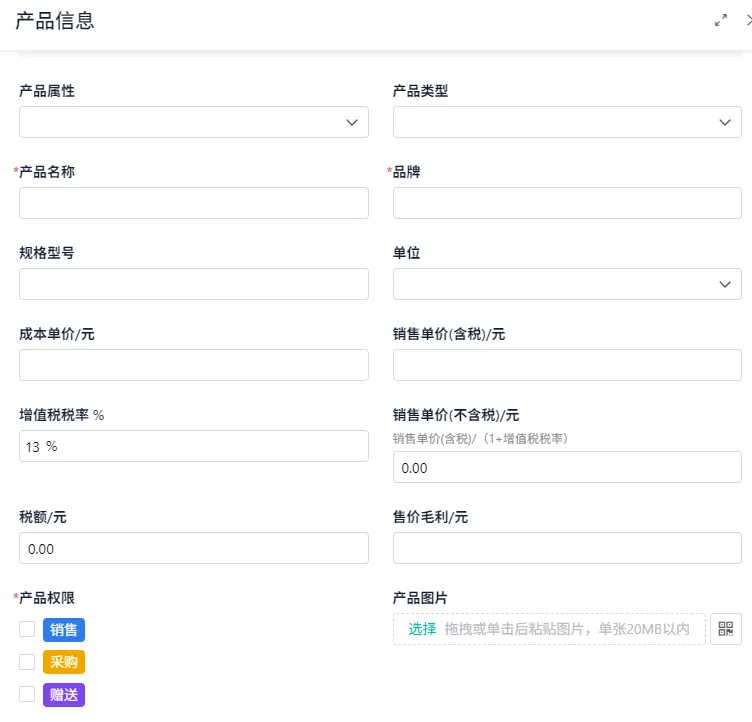Image resolution: width=752 pixels, height=722 pixels.
Task: Click into the 品牌 input field
Action: [x=567, y=203]
